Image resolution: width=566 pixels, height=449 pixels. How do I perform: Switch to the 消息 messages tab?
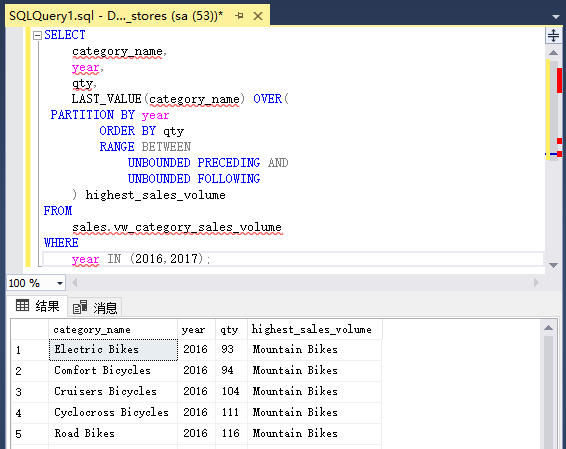(95, 308)
